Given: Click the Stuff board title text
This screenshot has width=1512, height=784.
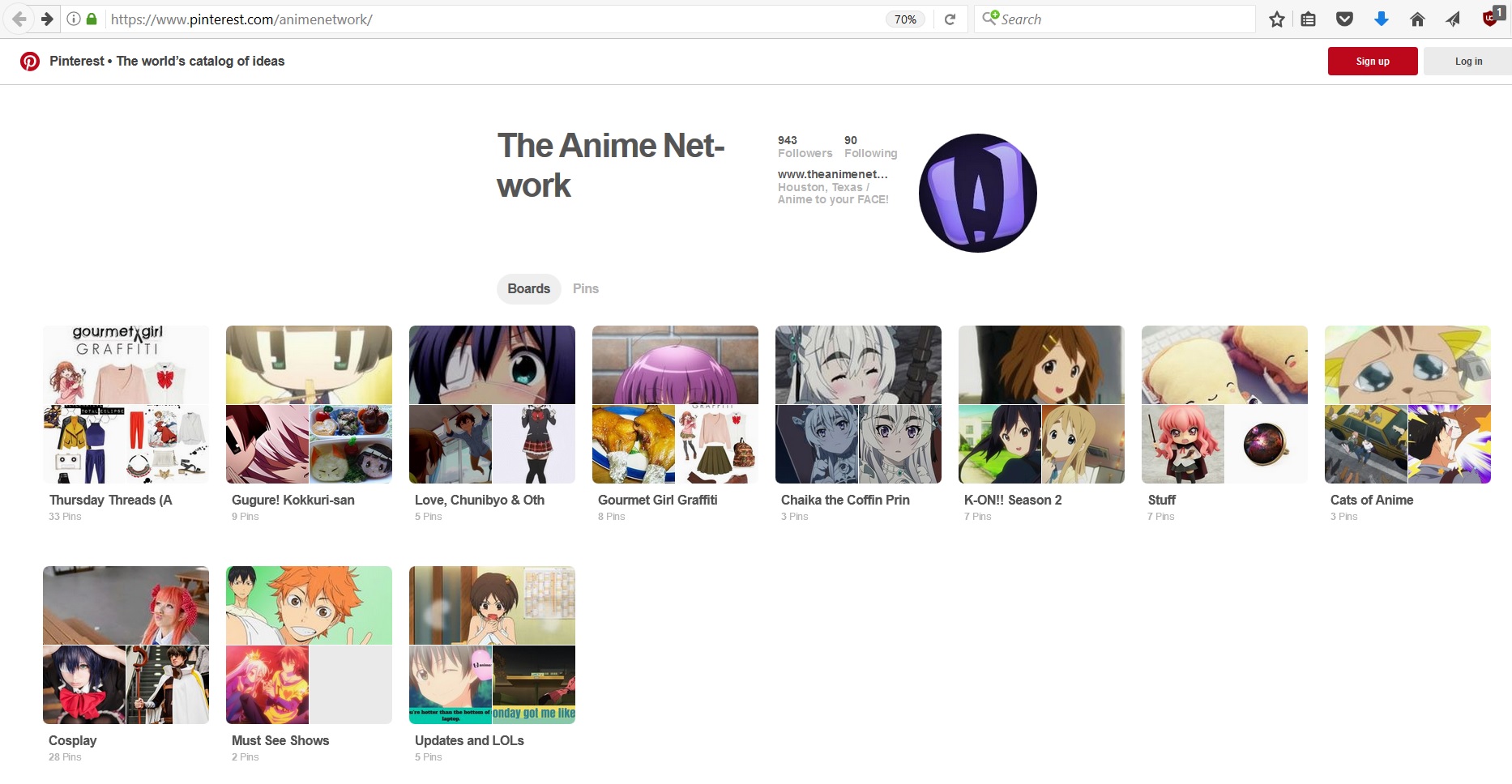Looking at the screenshot, I should pos(1162,501).
